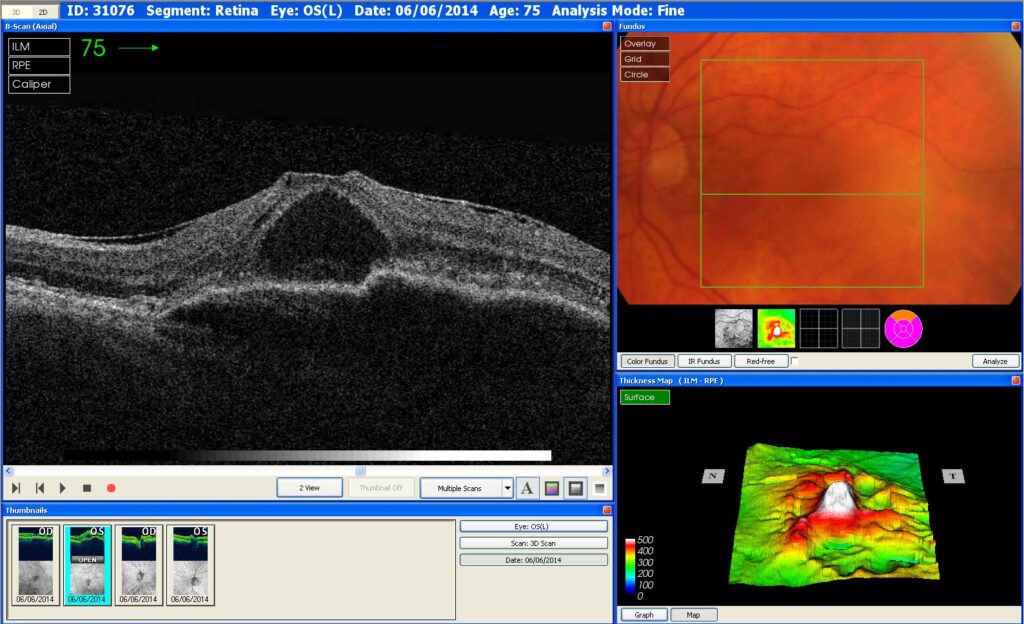Toggle the green Surface option
The height and width of the screenshot is (624, 1024).
coord(645,397)
